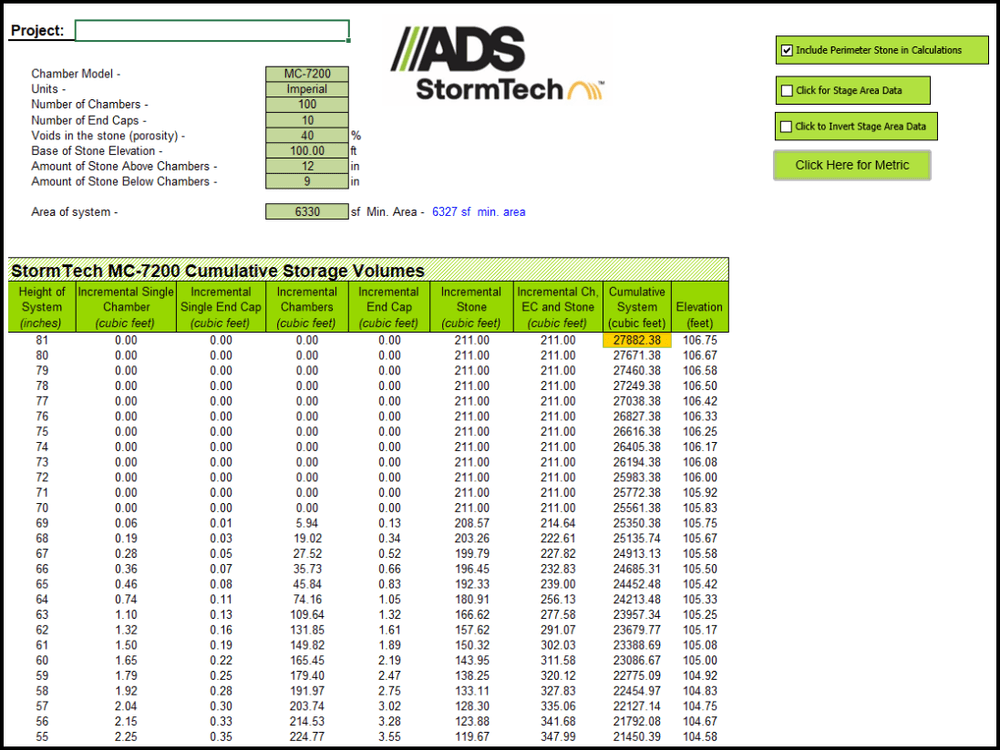Toggle Include Perimeter Stone in Calculations checkbox
1000x750 pixels.
[x=788, y=50]
